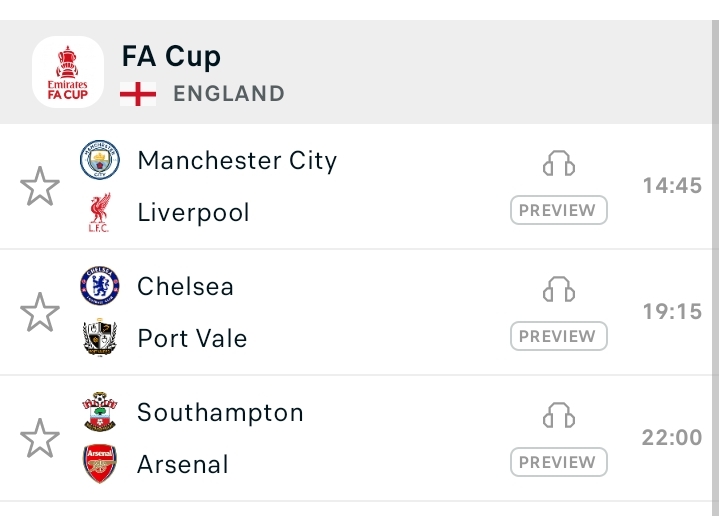Click the England flag icon
Viewport: 719px width, 516px height.
pos(138,94)
